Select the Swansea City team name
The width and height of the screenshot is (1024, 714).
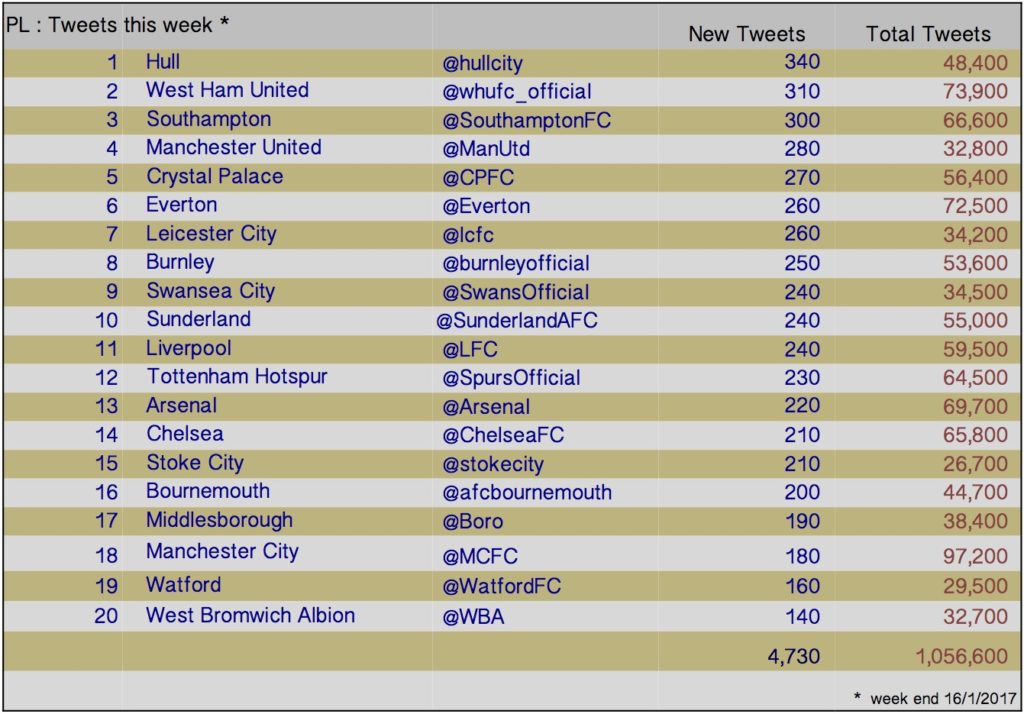tap(210, 291)
